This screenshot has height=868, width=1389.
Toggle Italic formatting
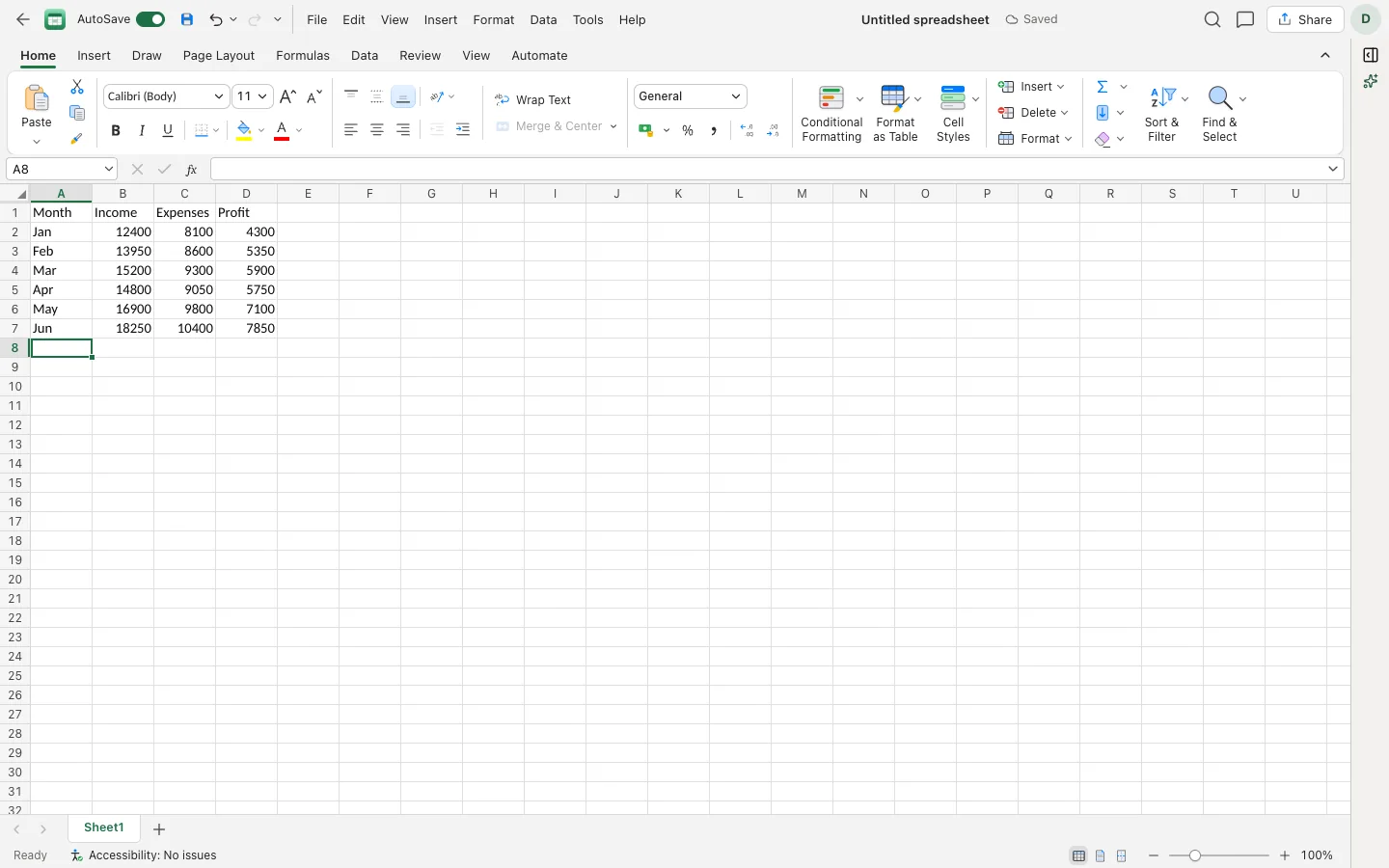click(142, 130)
